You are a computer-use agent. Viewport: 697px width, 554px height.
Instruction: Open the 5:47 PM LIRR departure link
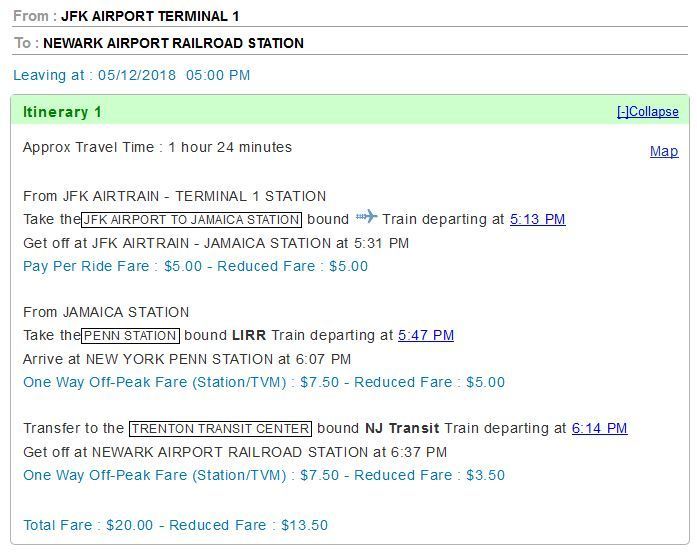(426, 336)
